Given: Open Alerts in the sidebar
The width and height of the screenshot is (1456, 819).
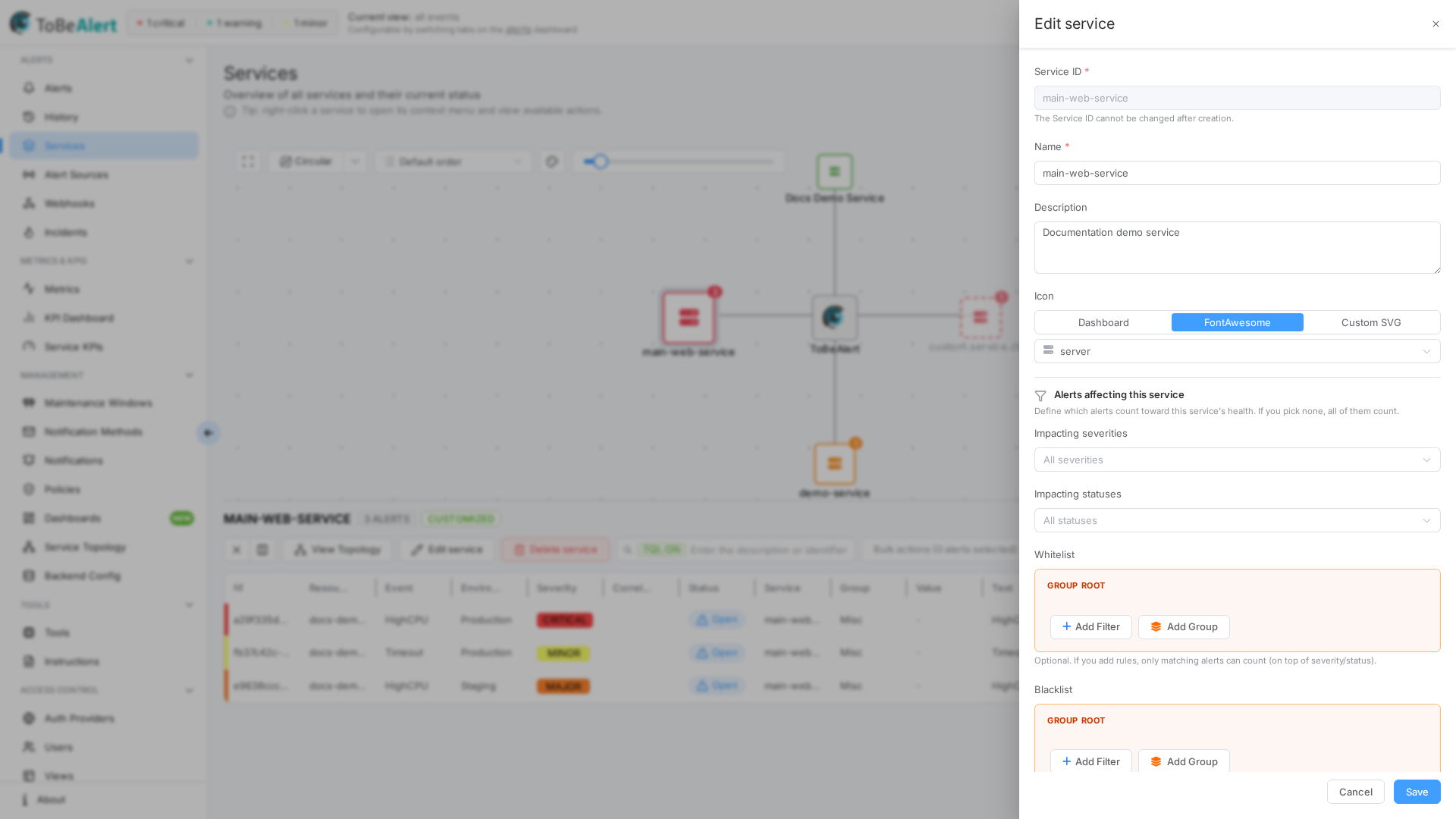Looking at the screenshot, I should coord(104,88).
